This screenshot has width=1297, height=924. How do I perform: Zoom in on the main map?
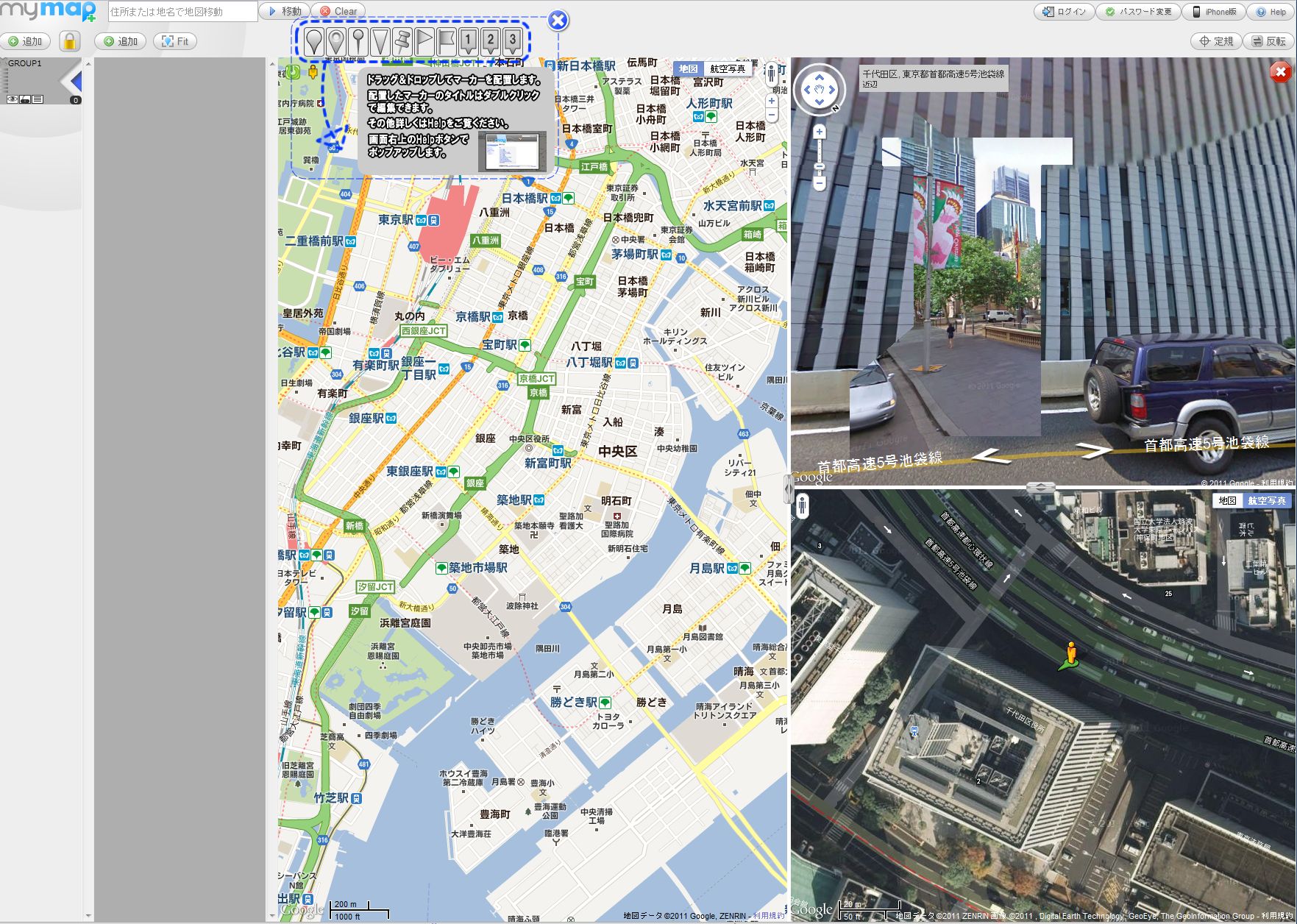click(x=772, y=102)
